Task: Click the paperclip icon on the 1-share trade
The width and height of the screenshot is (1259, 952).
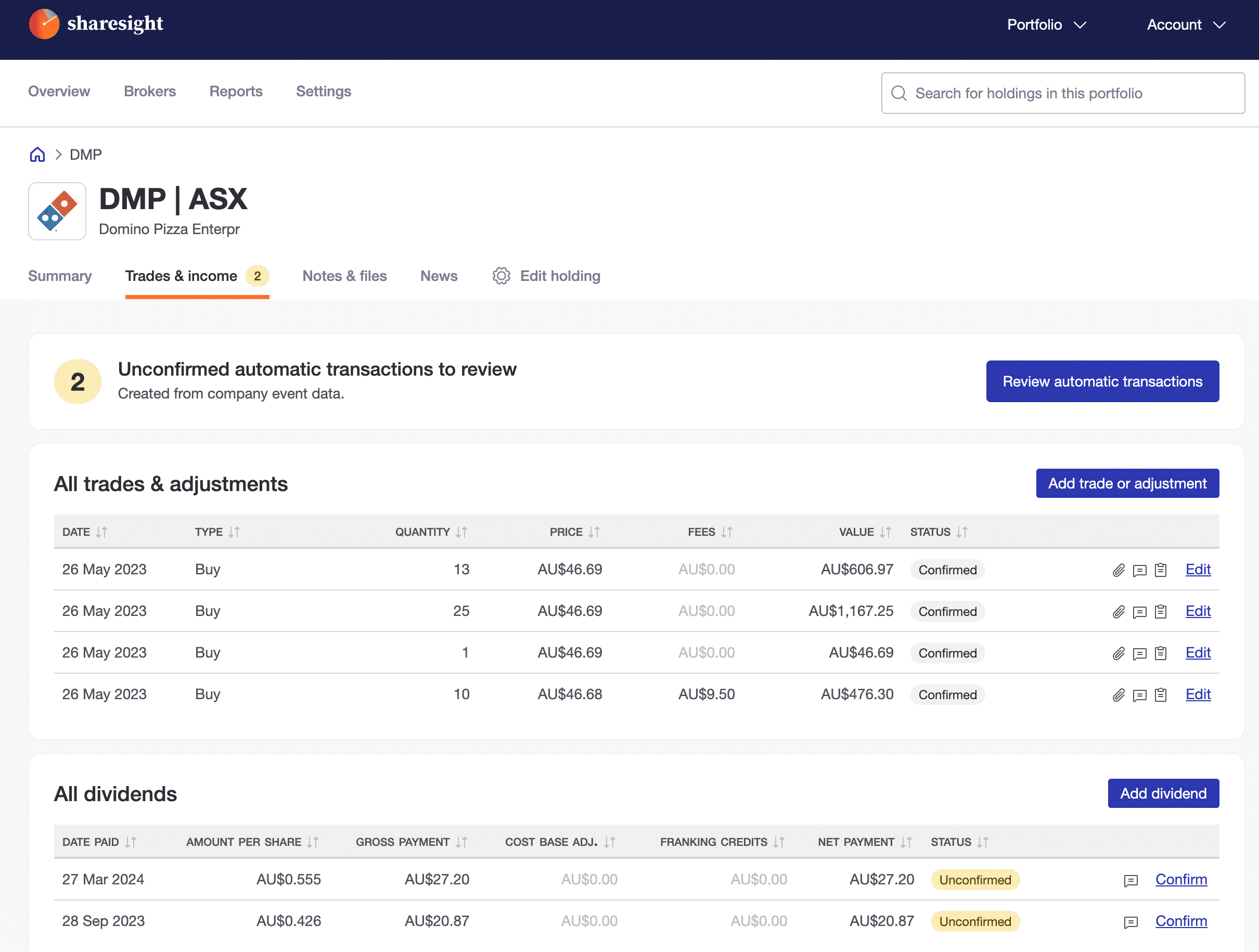Action: pyautogui.click(x=1118, y=653)
